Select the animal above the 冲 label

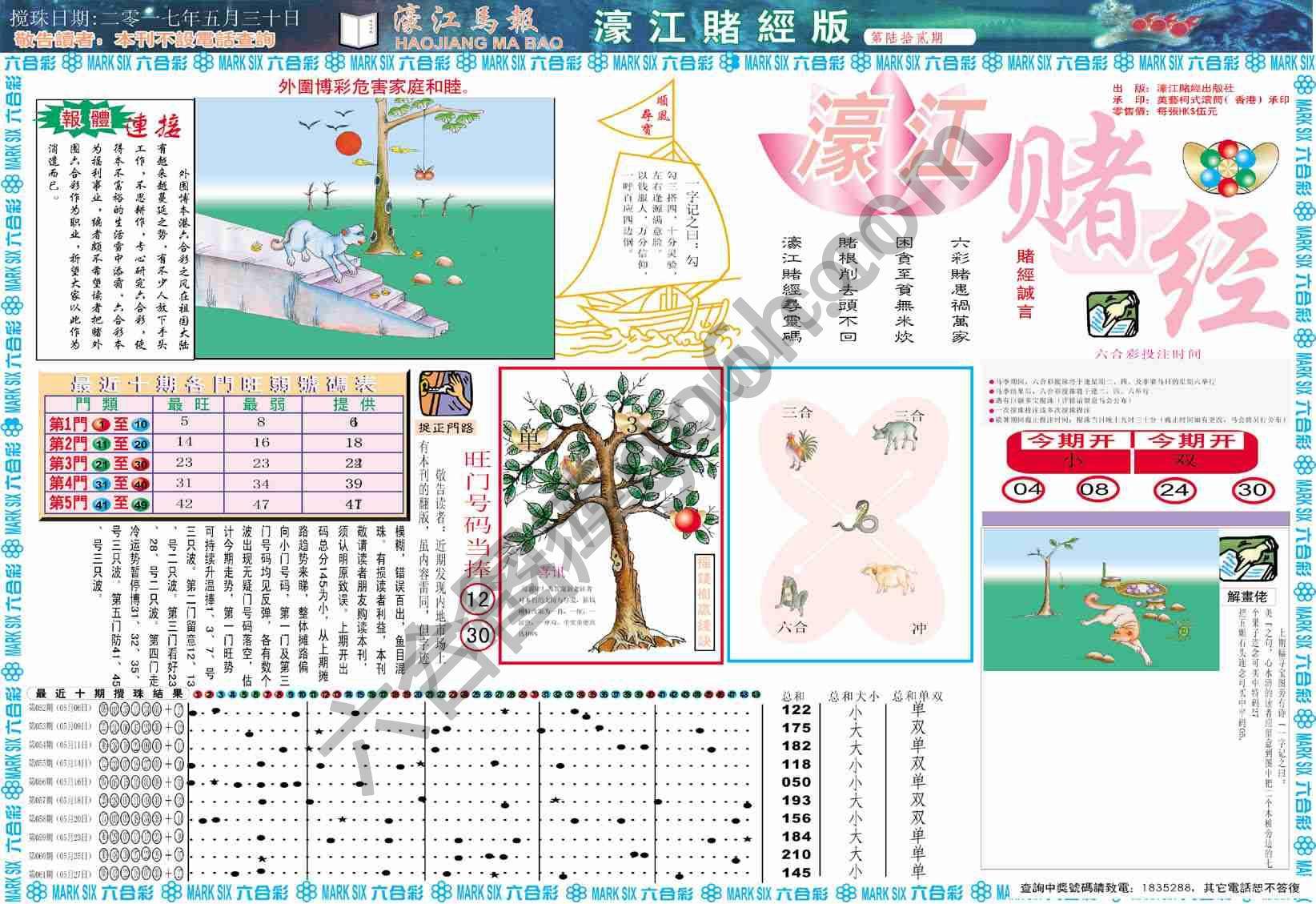click(889, 577)
